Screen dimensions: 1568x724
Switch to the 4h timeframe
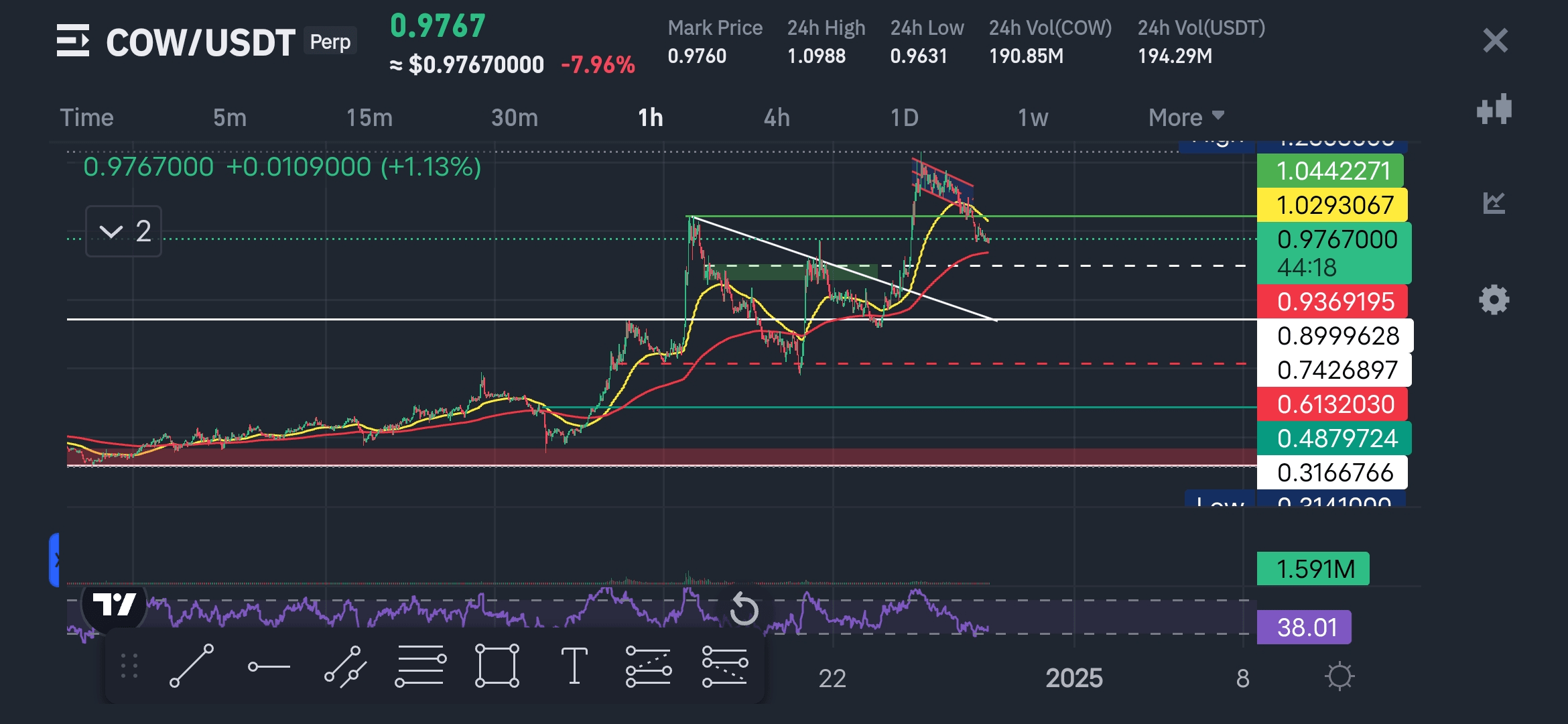click(x=777, y=118)
